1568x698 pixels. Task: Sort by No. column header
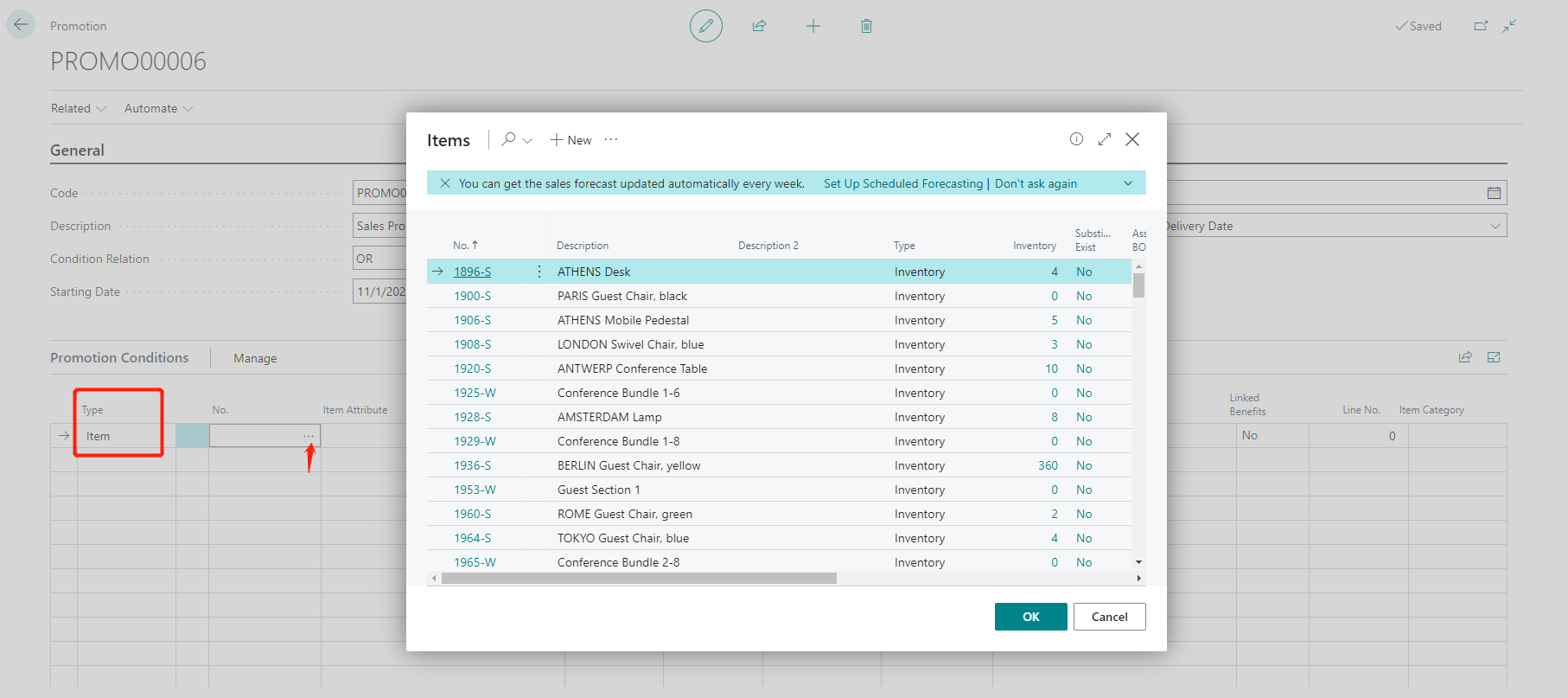pyautogui.click(x=465, y=246)
